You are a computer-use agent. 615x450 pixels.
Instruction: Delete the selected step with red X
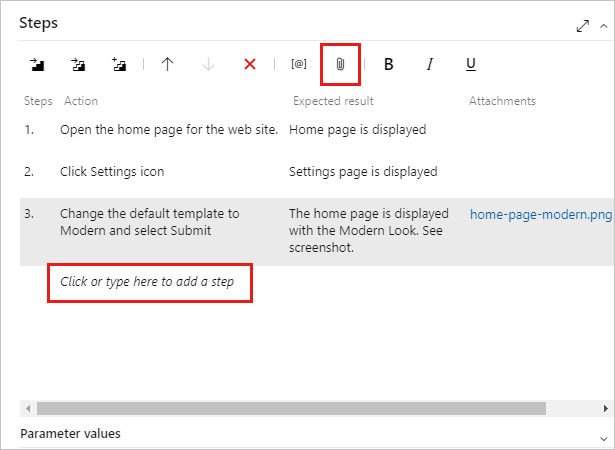click(x=250, y=65)
